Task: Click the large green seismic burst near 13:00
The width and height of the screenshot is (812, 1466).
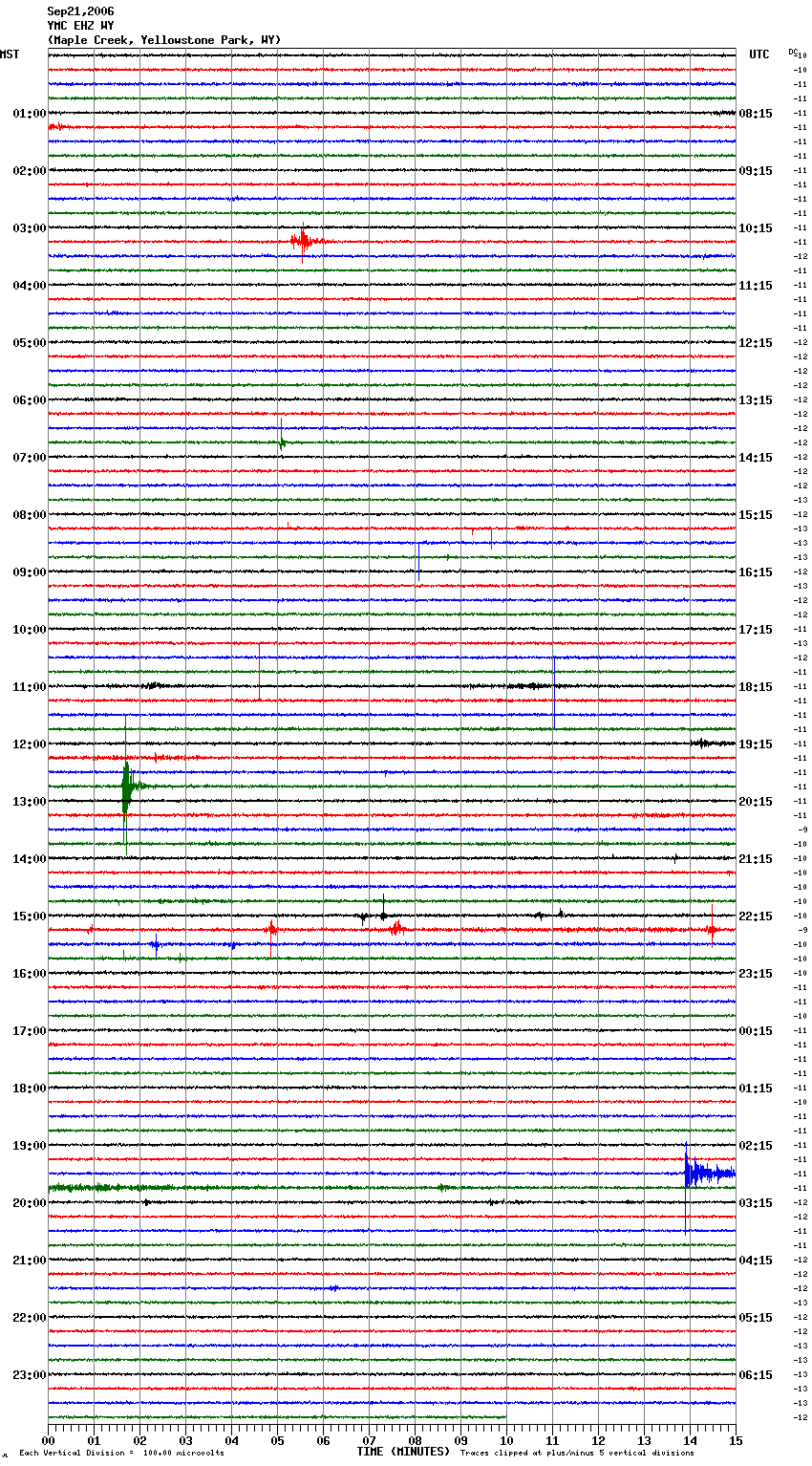Action: [x=128, y=787]
